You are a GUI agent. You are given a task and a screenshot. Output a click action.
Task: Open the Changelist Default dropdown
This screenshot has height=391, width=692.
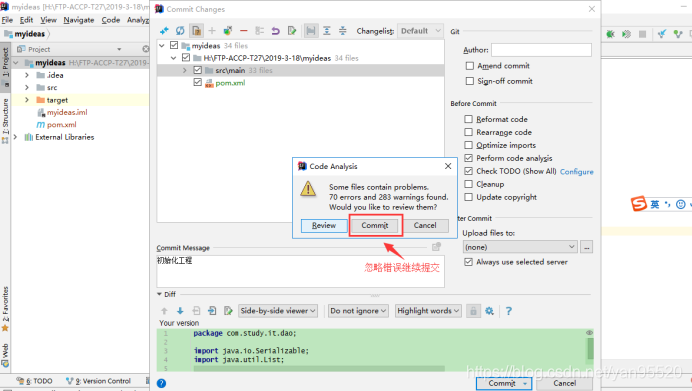(420, 31)
